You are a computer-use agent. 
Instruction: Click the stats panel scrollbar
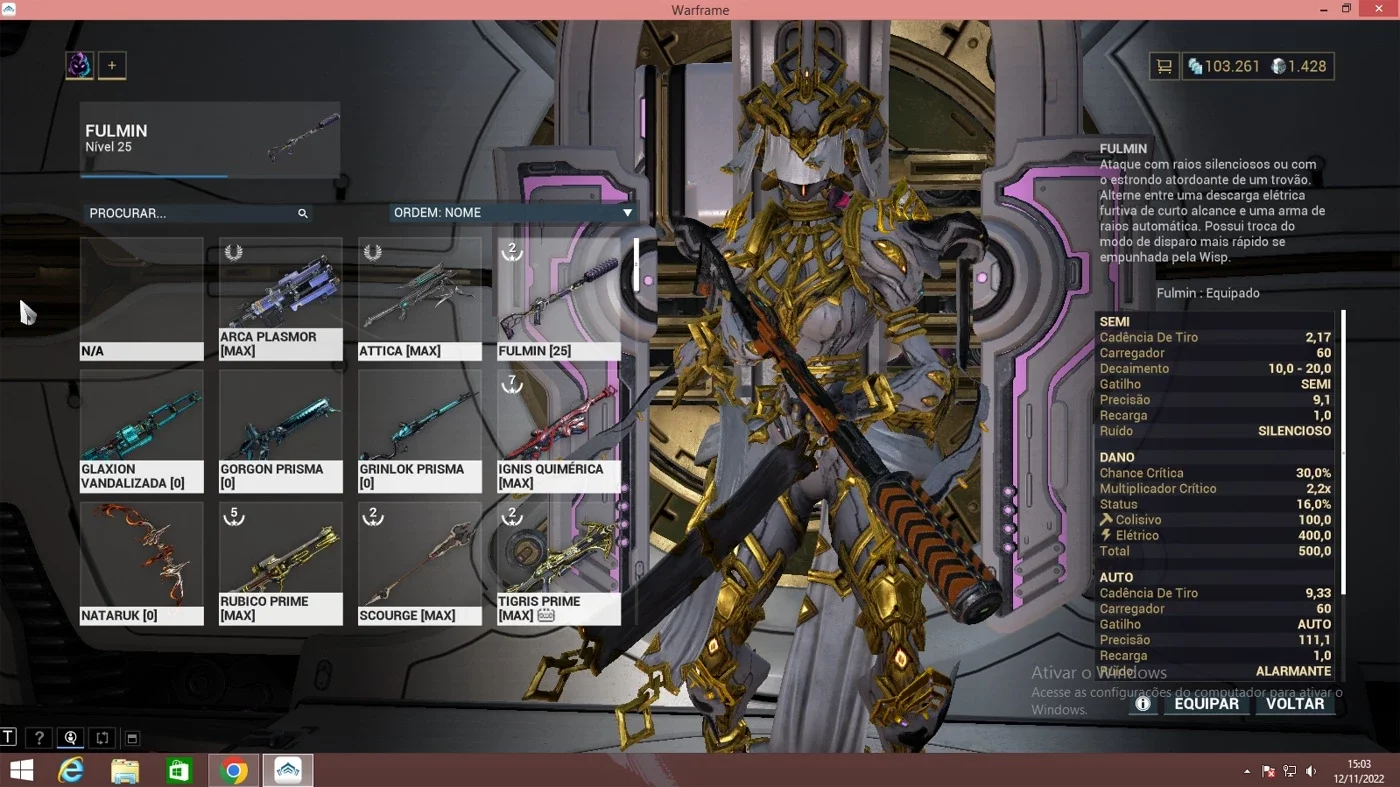tap(1343, 452)
